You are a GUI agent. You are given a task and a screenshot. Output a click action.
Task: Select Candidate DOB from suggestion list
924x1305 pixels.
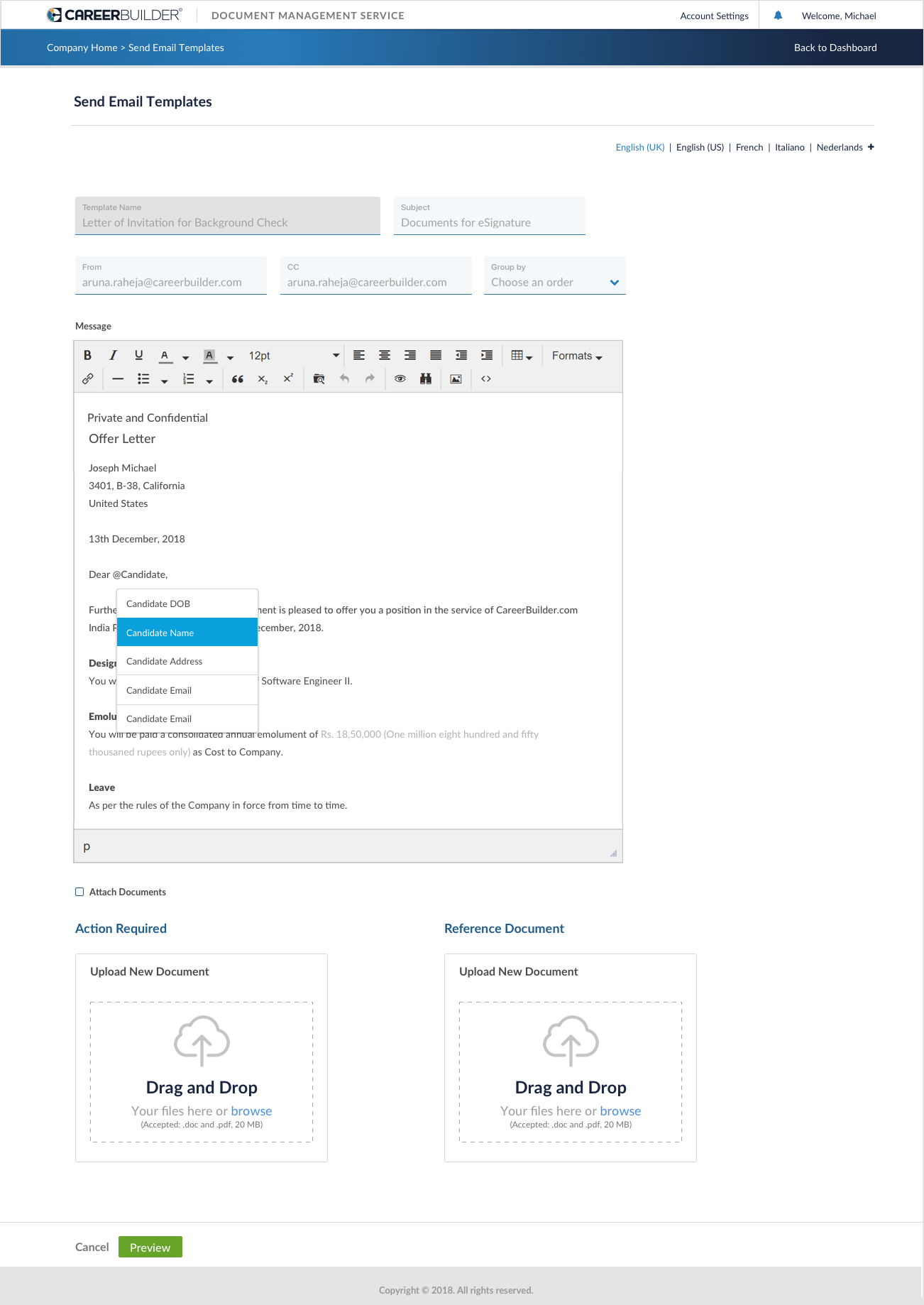187,604
